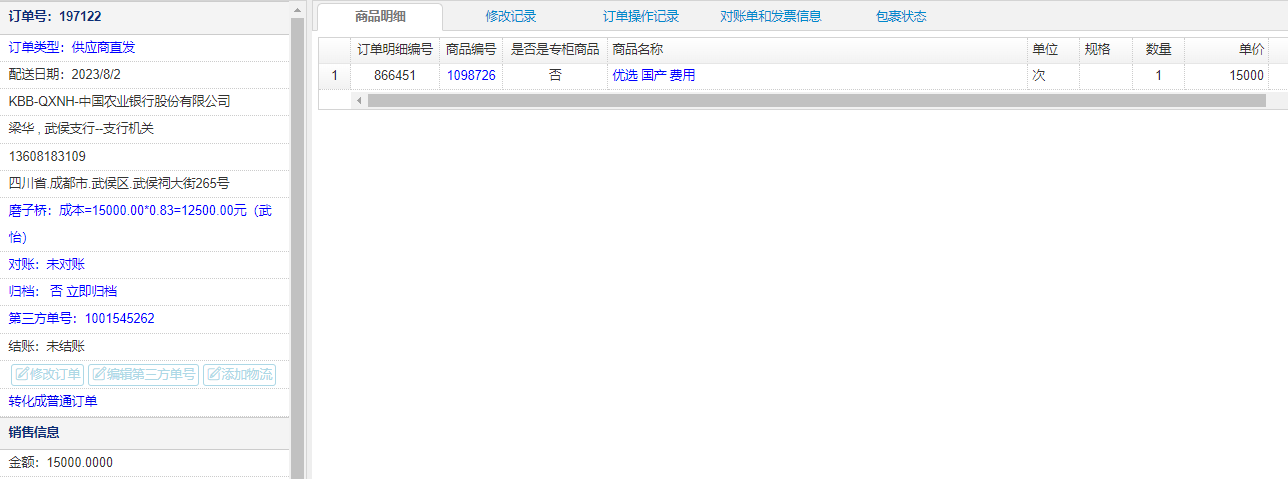Click the 订单类型：供应商直发 line

pyautogui.click(x=72, y=47)
